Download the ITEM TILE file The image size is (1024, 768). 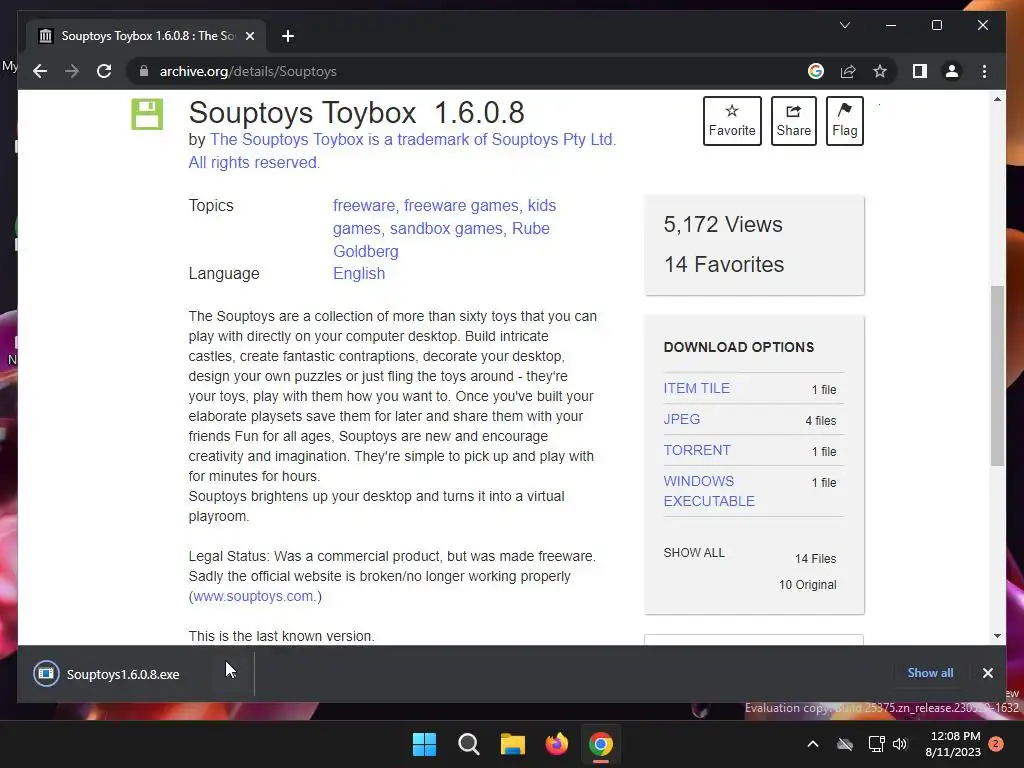click(x=696, y=388)
